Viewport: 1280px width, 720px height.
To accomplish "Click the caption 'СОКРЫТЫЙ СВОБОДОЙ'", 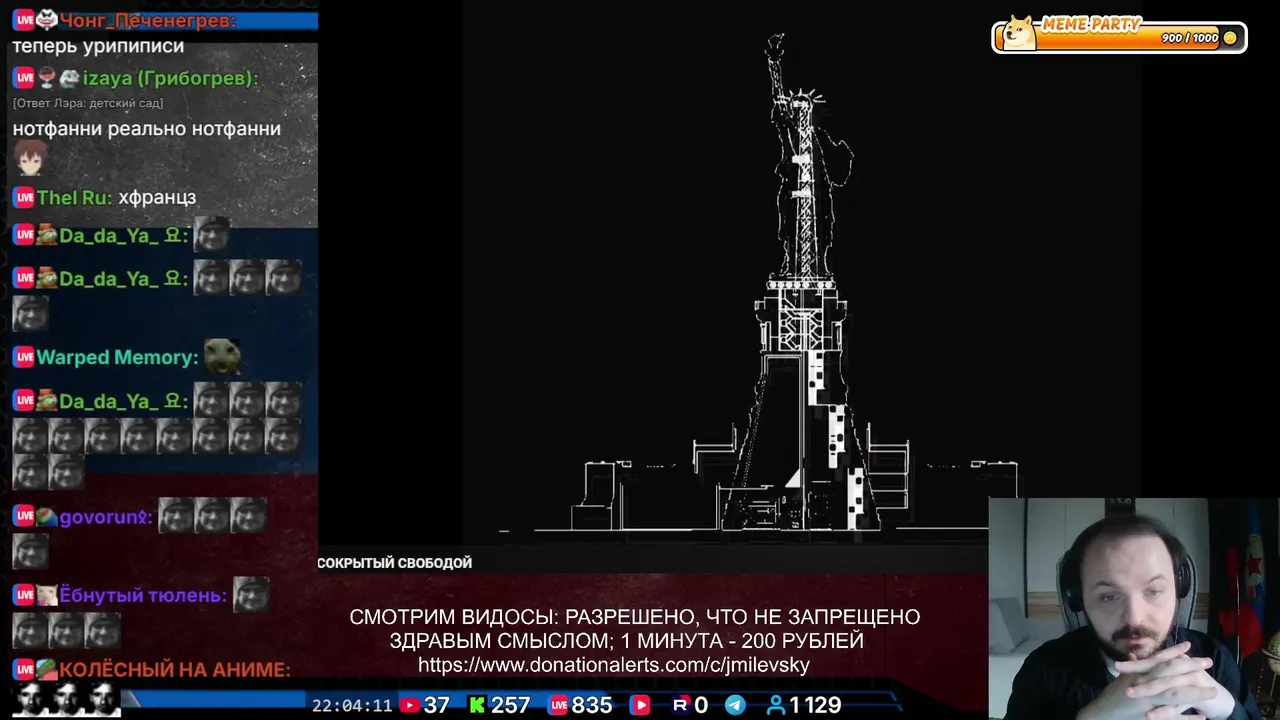I will (x=395, y=563).
